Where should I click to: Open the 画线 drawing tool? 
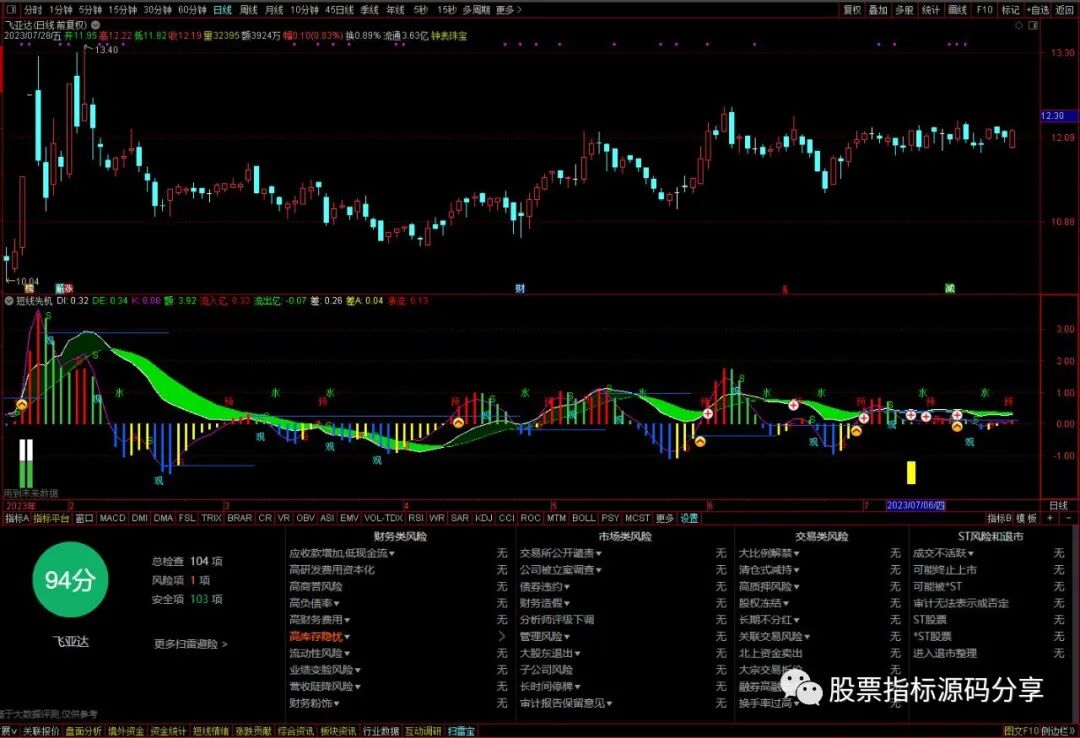(957, 10)
